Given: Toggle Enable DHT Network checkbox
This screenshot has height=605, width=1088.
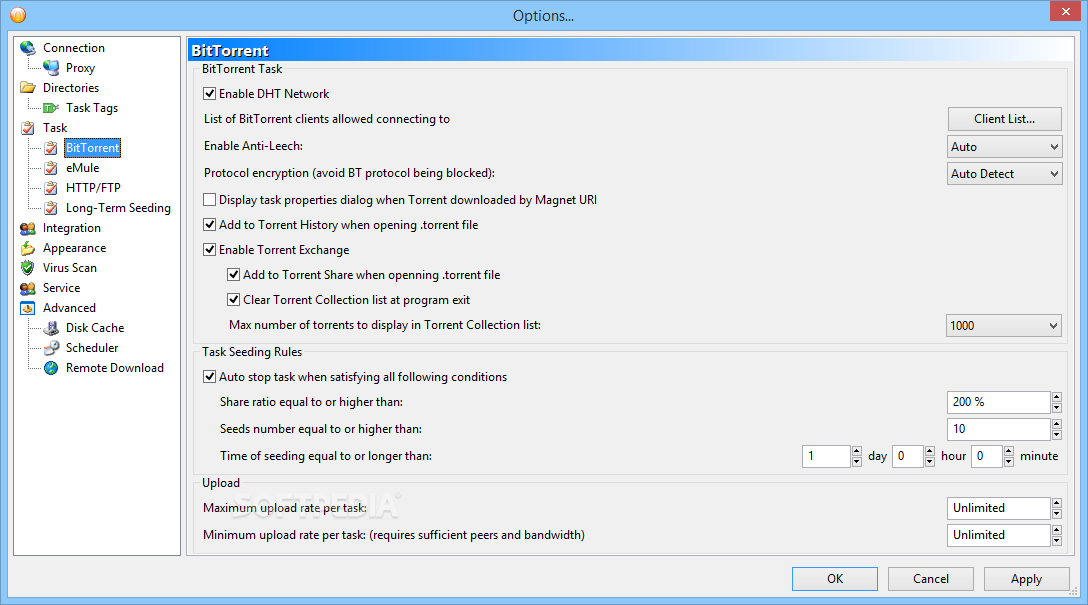Looking at the screenshot, I should point(210,94).
